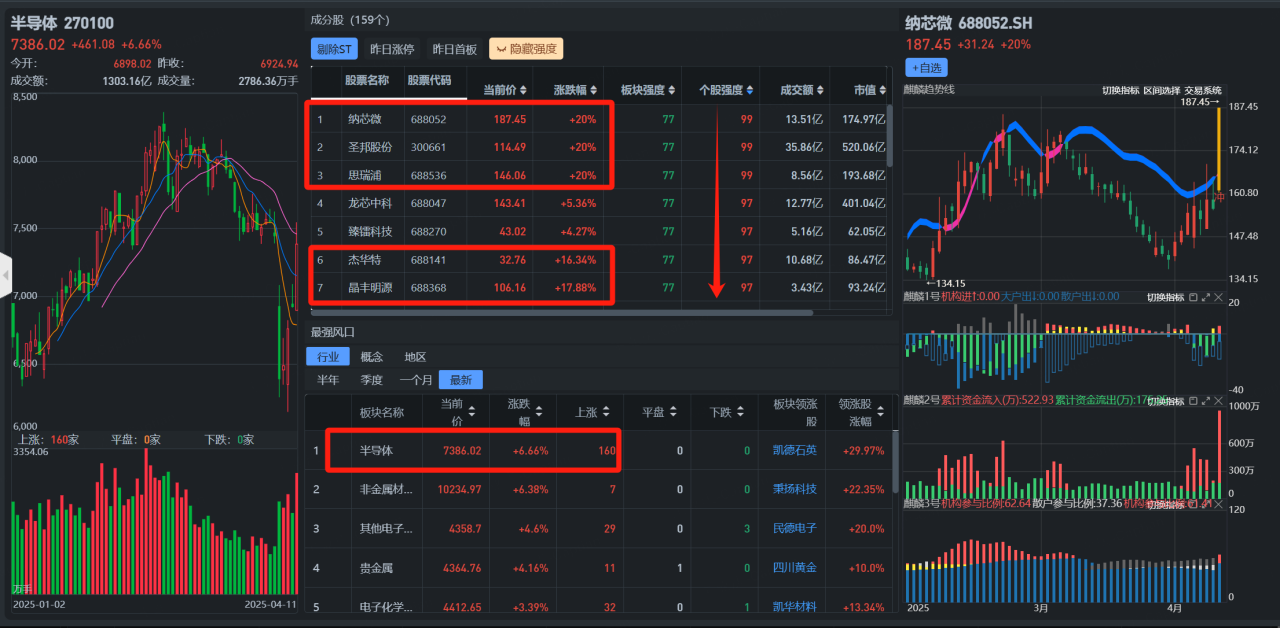Viewport: 1280px width, 628px height.
Task: Select the 龙芯中科 stock row
Action: 598,203
